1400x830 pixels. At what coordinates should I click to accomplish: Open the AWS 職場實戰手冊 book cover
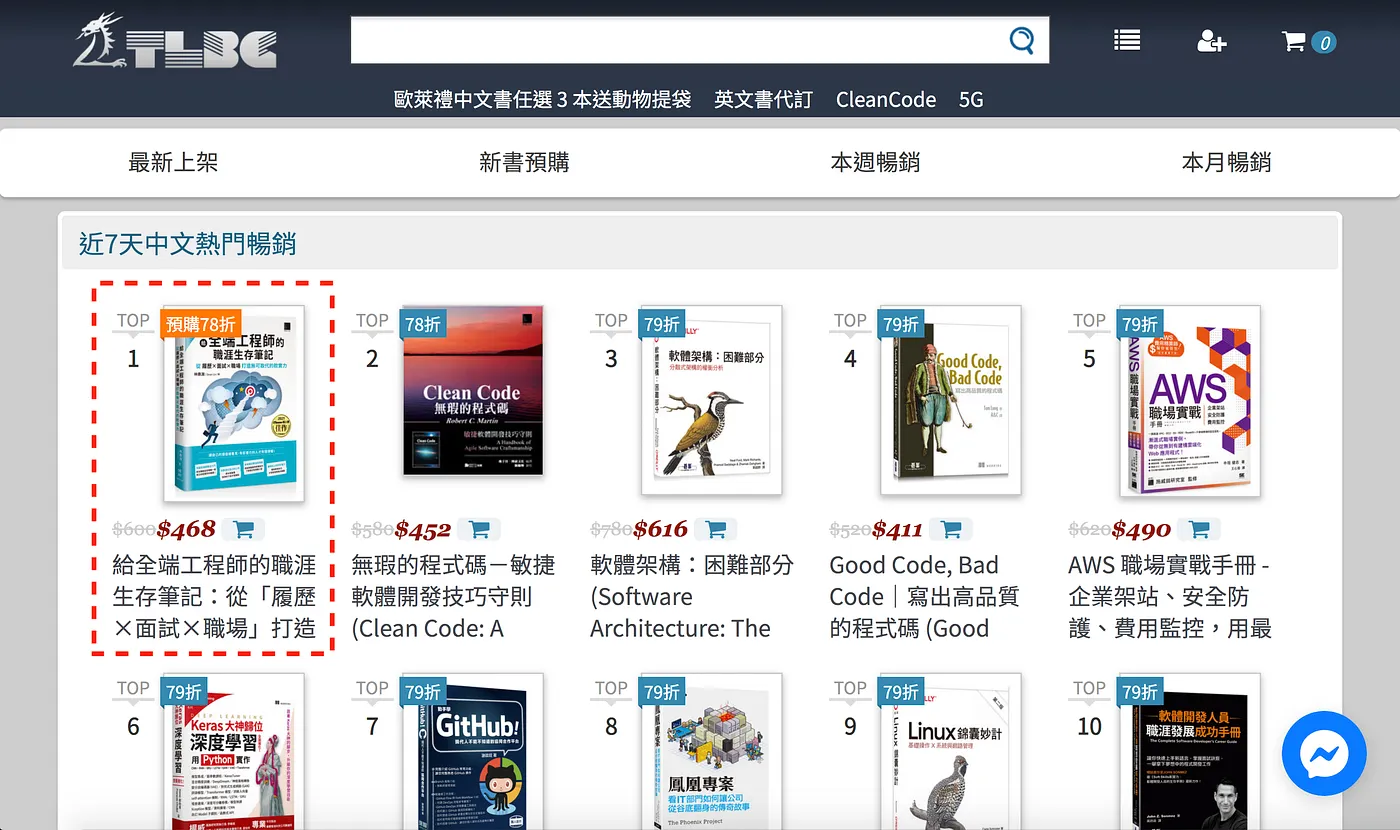(1190, 400)
